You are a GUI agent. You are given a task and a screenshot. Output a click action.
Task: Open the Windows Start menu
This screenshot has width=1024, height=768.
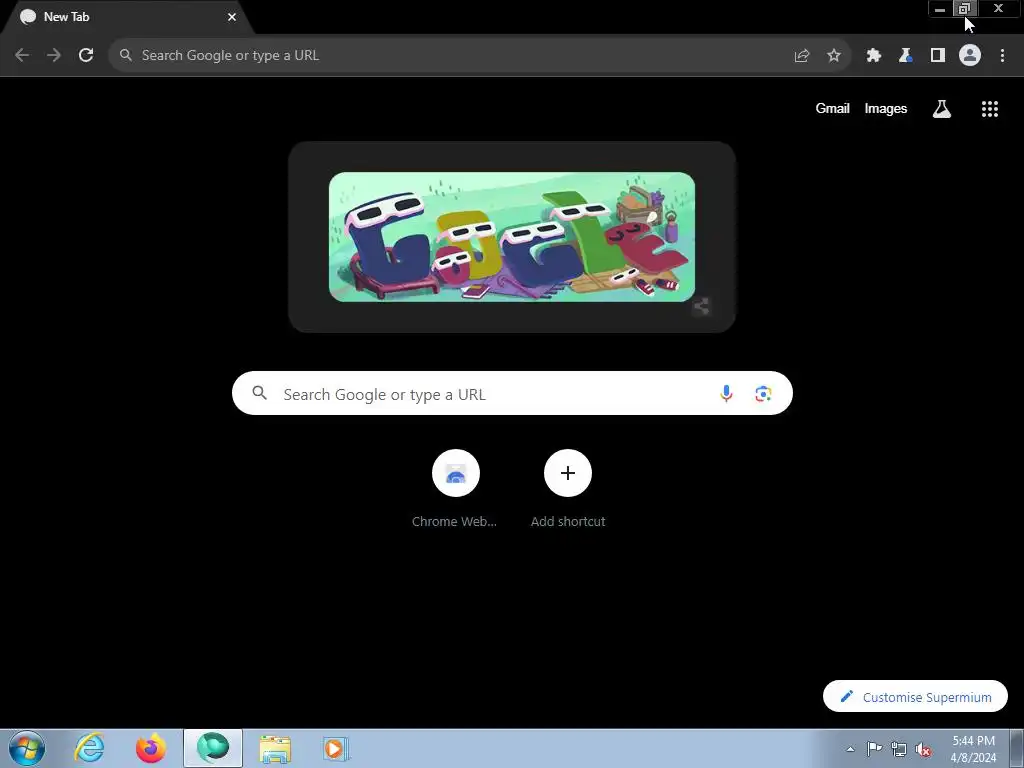[27, 748]
